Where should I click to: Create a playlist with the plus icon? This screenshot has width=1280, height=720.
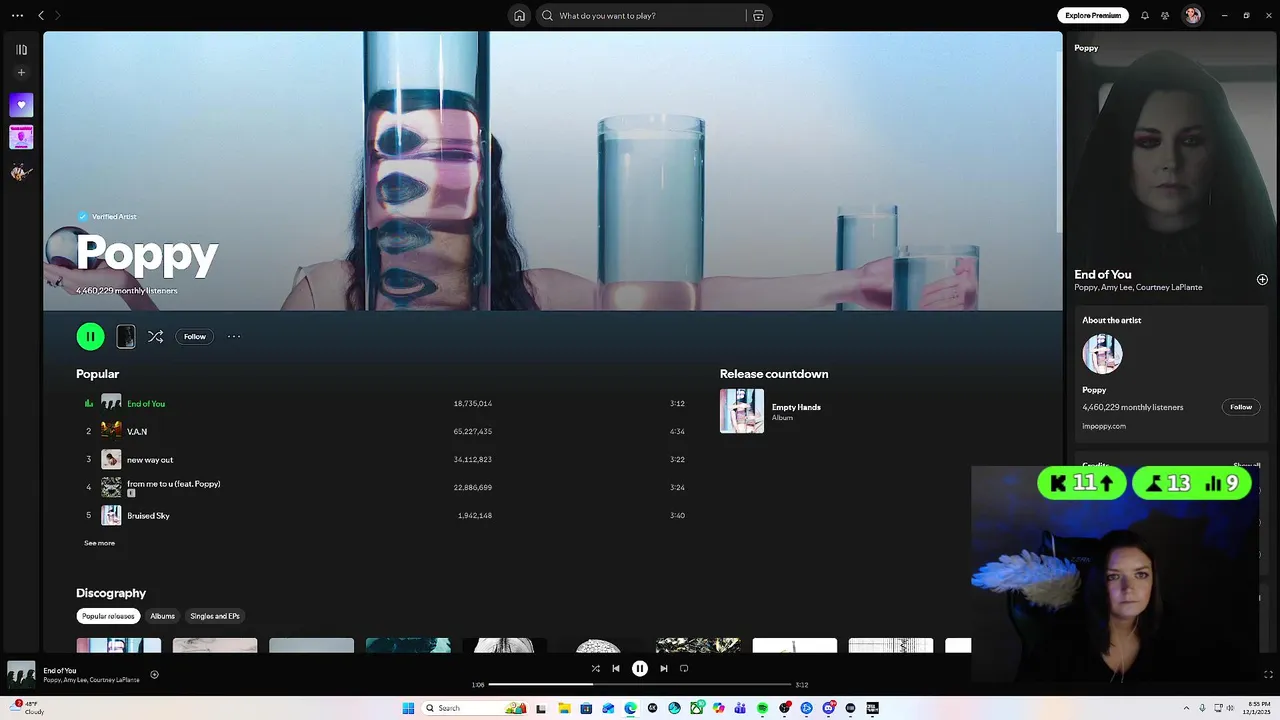click(x=21, y=72)
